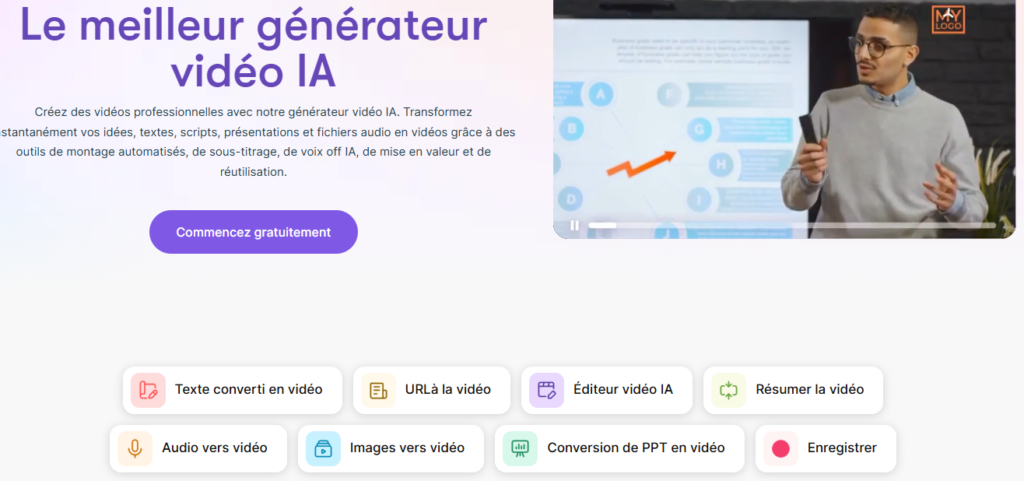
Task: Click the green PPT presentation icon
Action: click(519, 448)
